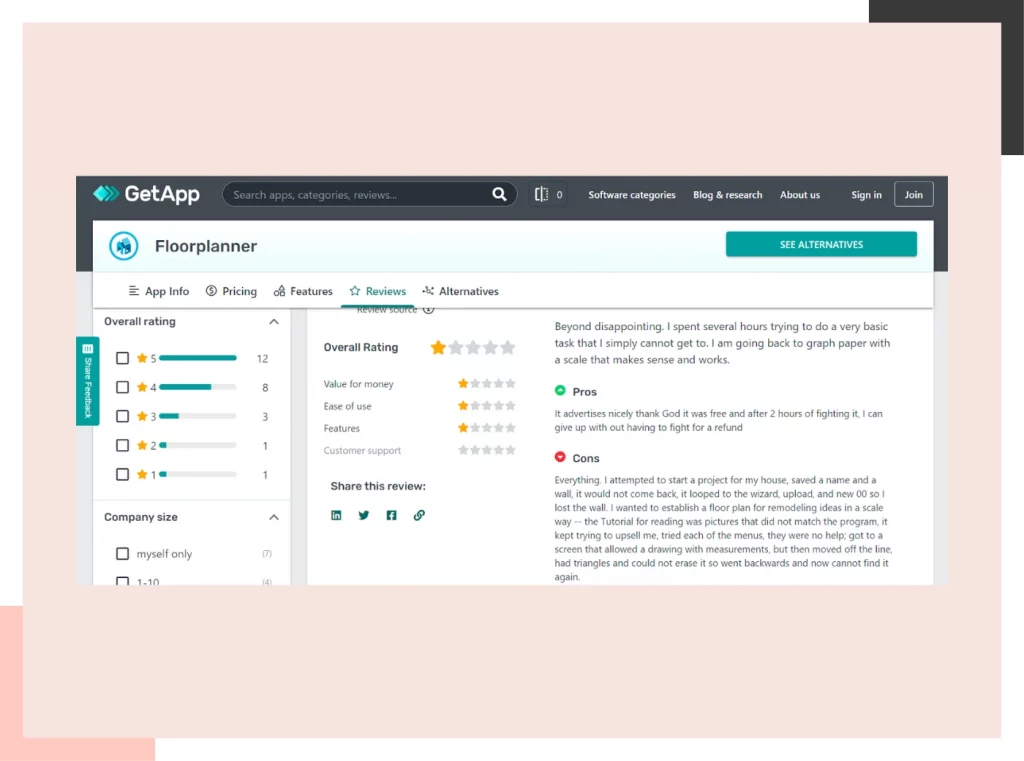The width and height of the screenshot is (1024, 761).
Task: Check the 3-star rating filter
Action: point(122,416)
